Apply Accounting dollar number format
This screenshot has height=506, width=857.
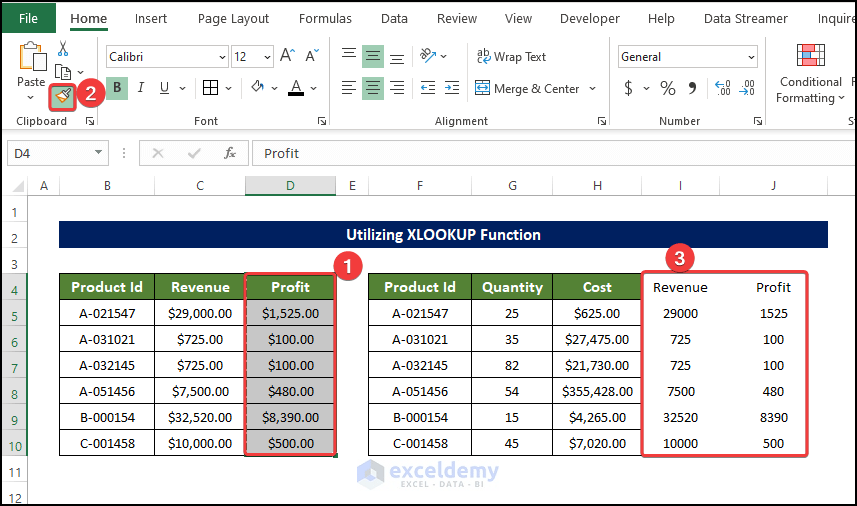coord(629,88)
